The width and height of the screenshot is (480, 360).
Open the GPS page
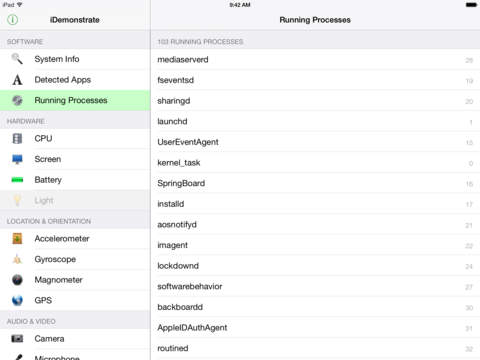coord(75,300)
